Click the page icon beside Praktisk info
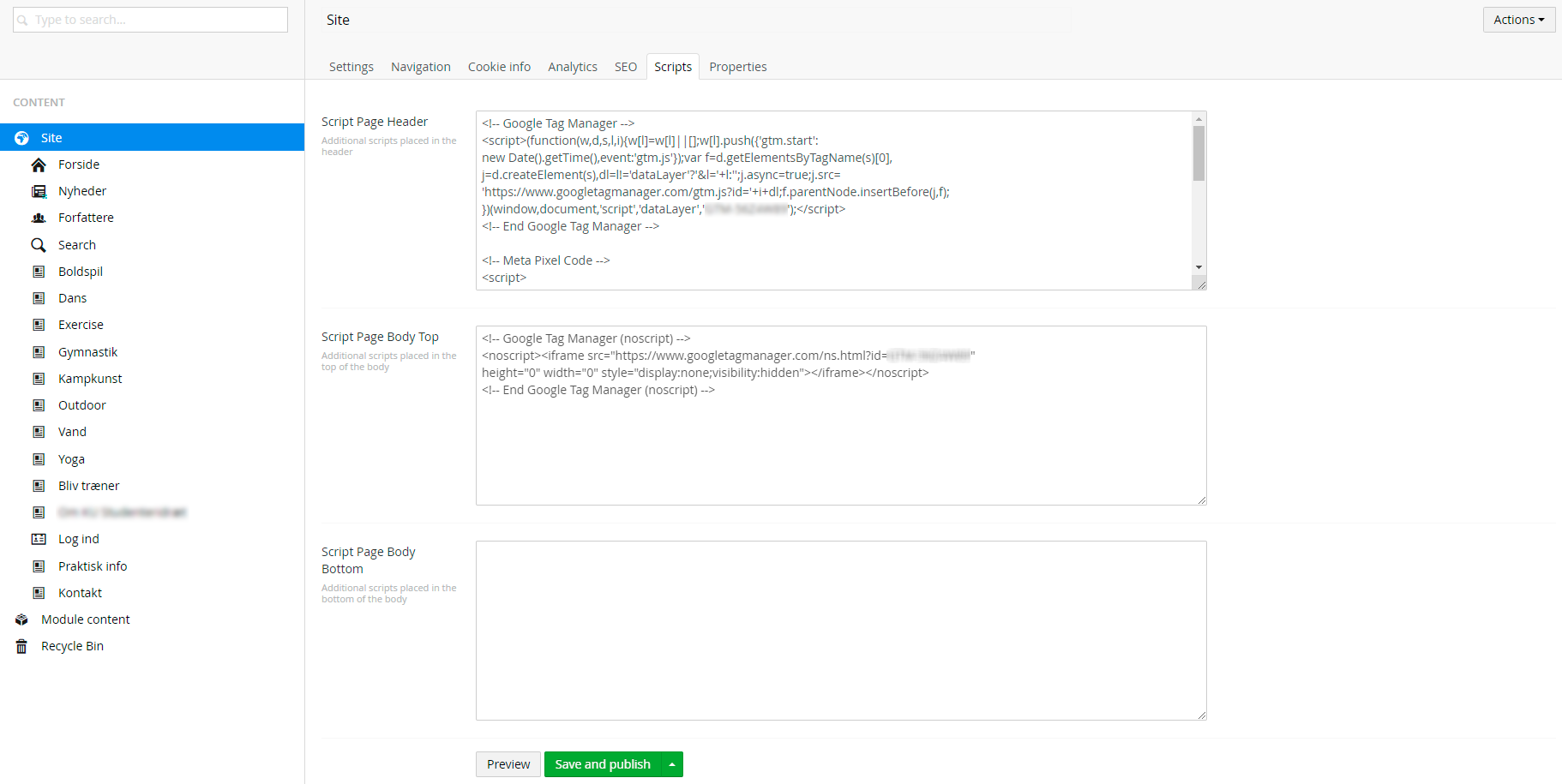This screenshot has width=1562, height=784. click(x=39, y=566)
